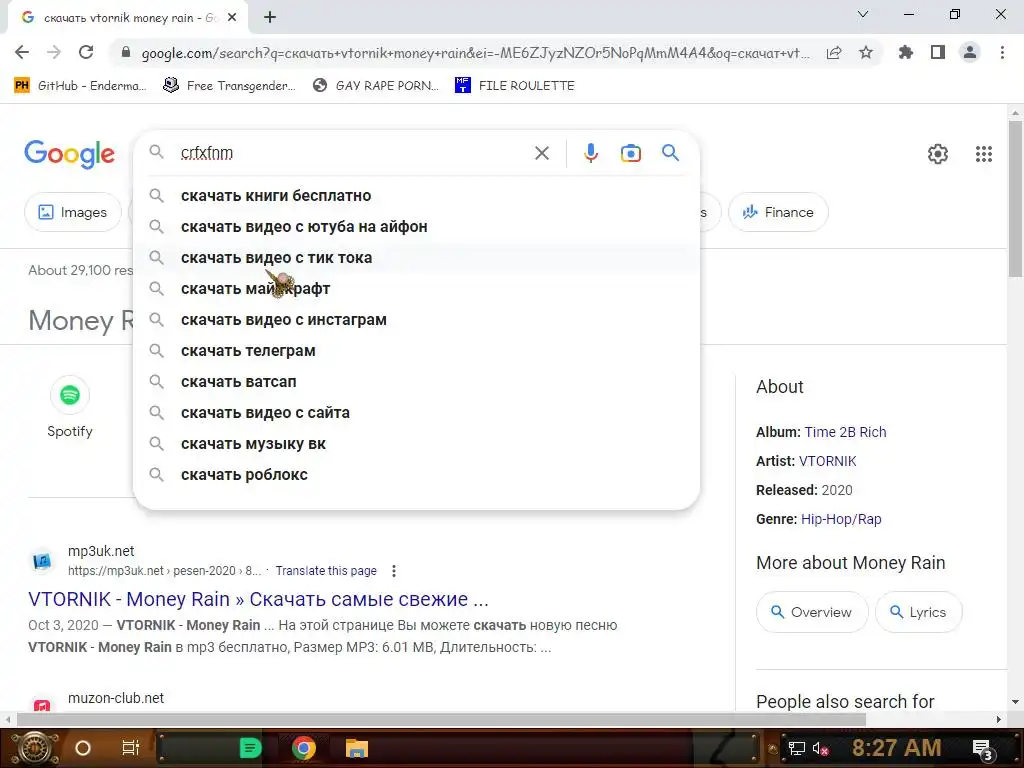Select suggestion скачать майнкрафт
The height and width of the screenshot is (768, 1024).
point(416,289)
